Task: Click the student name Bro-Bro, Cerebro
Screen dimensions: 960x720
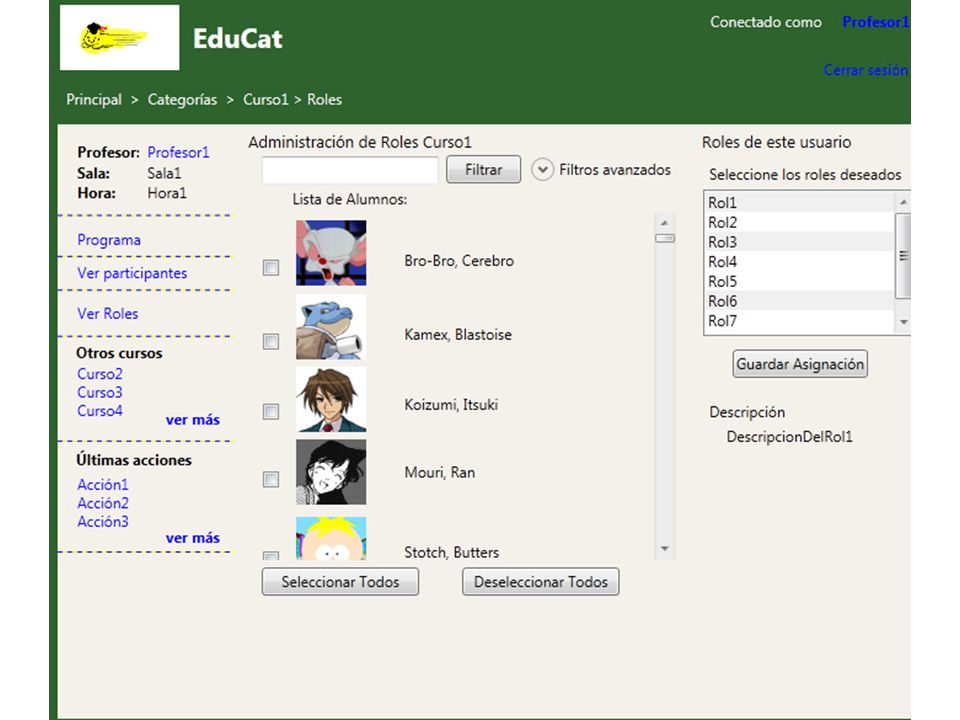Action: (459, 261)
